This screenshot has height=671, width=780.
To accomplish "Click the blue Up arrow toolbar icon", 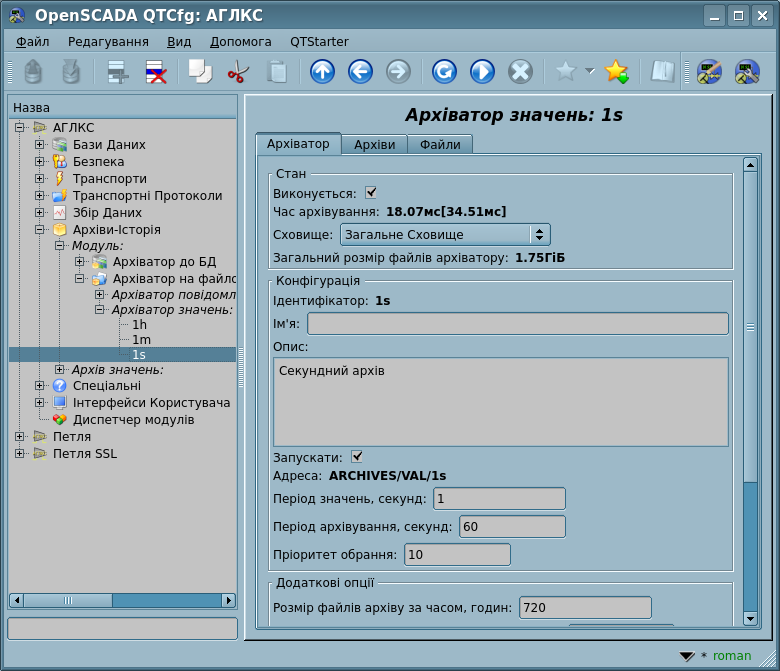I will pyautogui.click(x=322, y=72).
